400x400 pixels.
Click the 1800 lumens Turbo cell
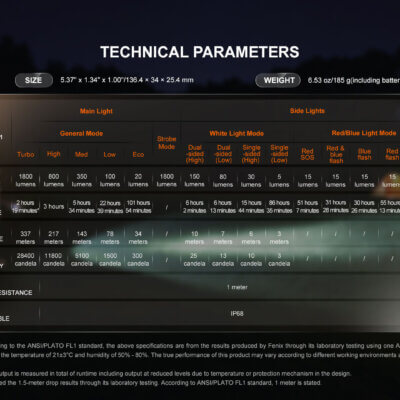(x=26, y=180)
